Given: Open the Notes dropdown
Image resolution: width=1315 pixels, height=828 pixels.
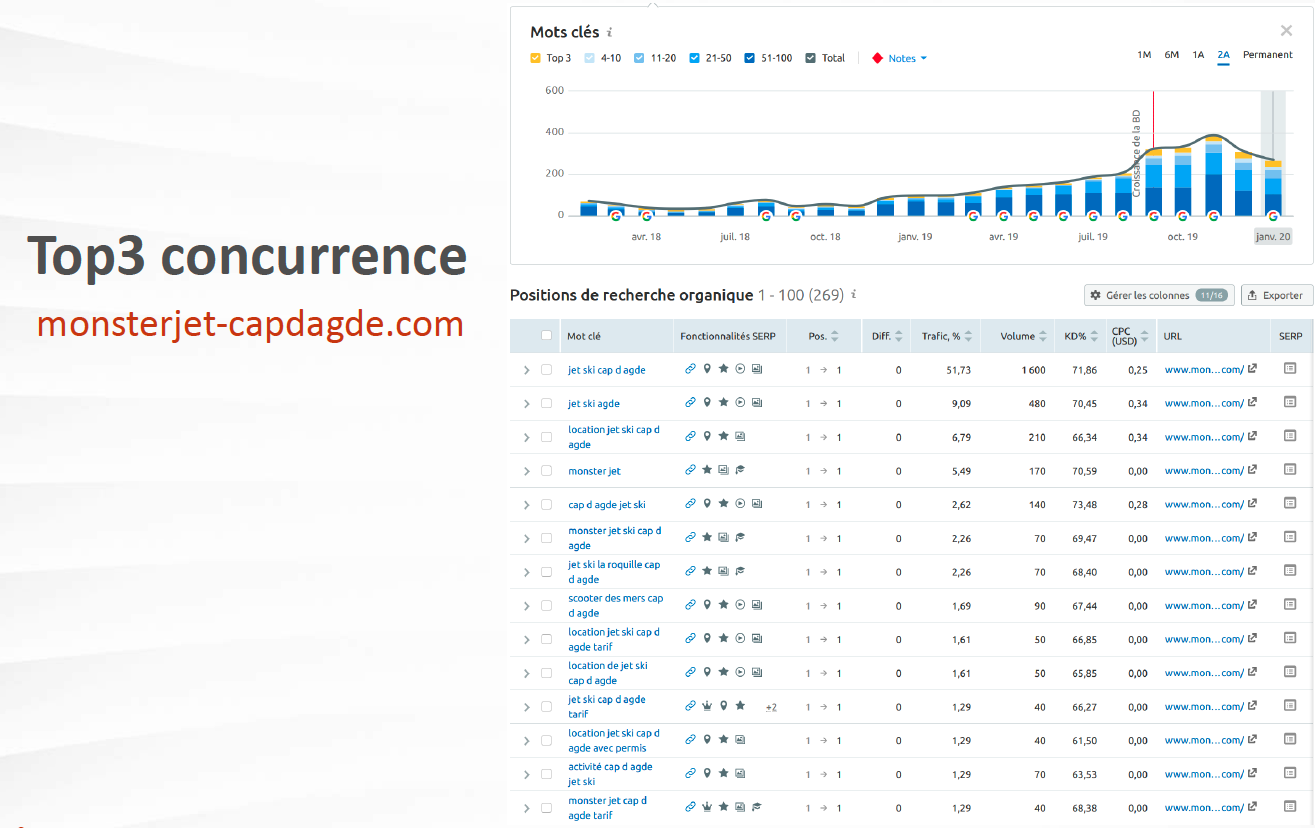Looking at the screenshot, I should click(907, 58).
